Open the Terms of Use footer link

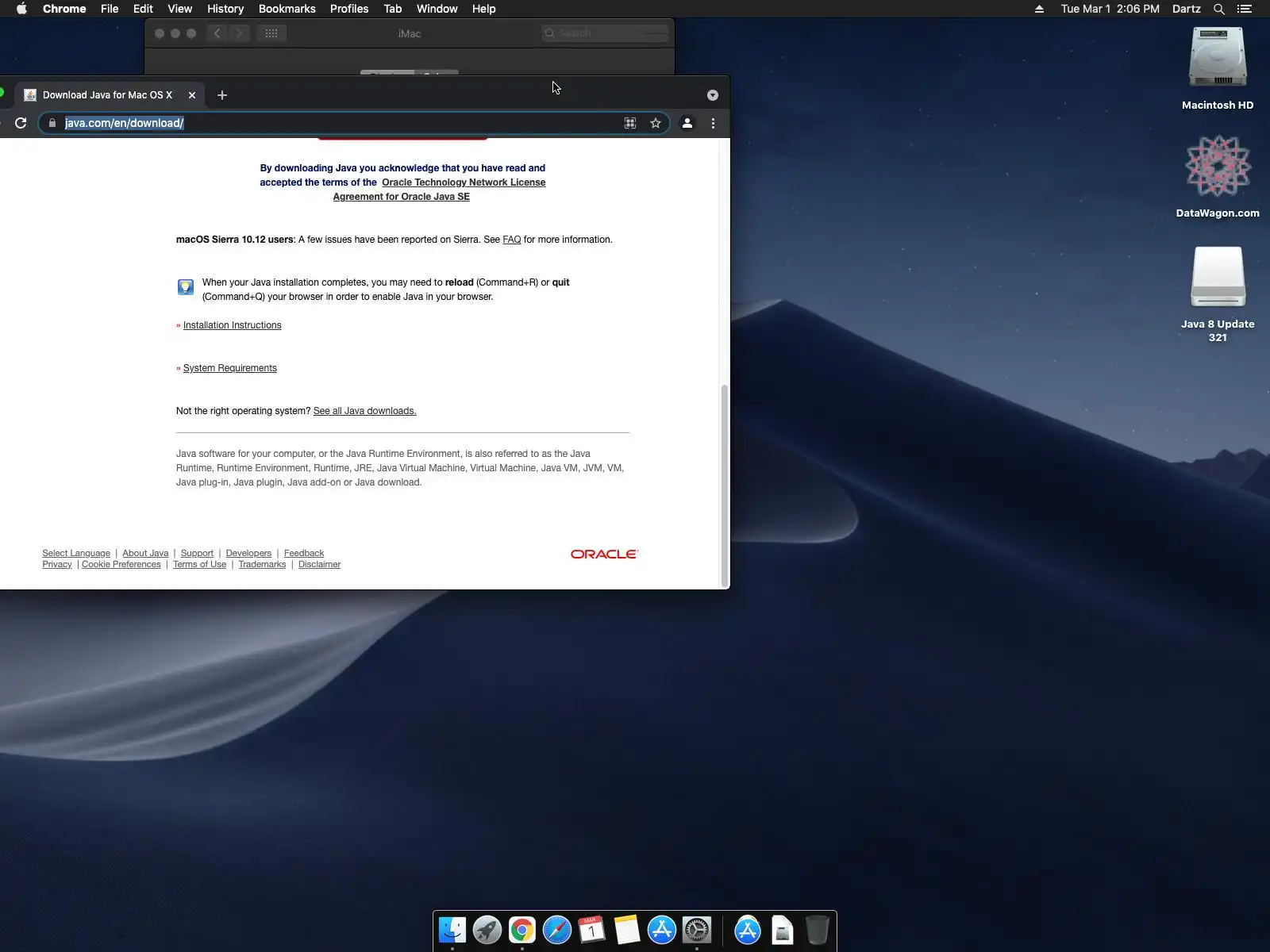point(200,564)
